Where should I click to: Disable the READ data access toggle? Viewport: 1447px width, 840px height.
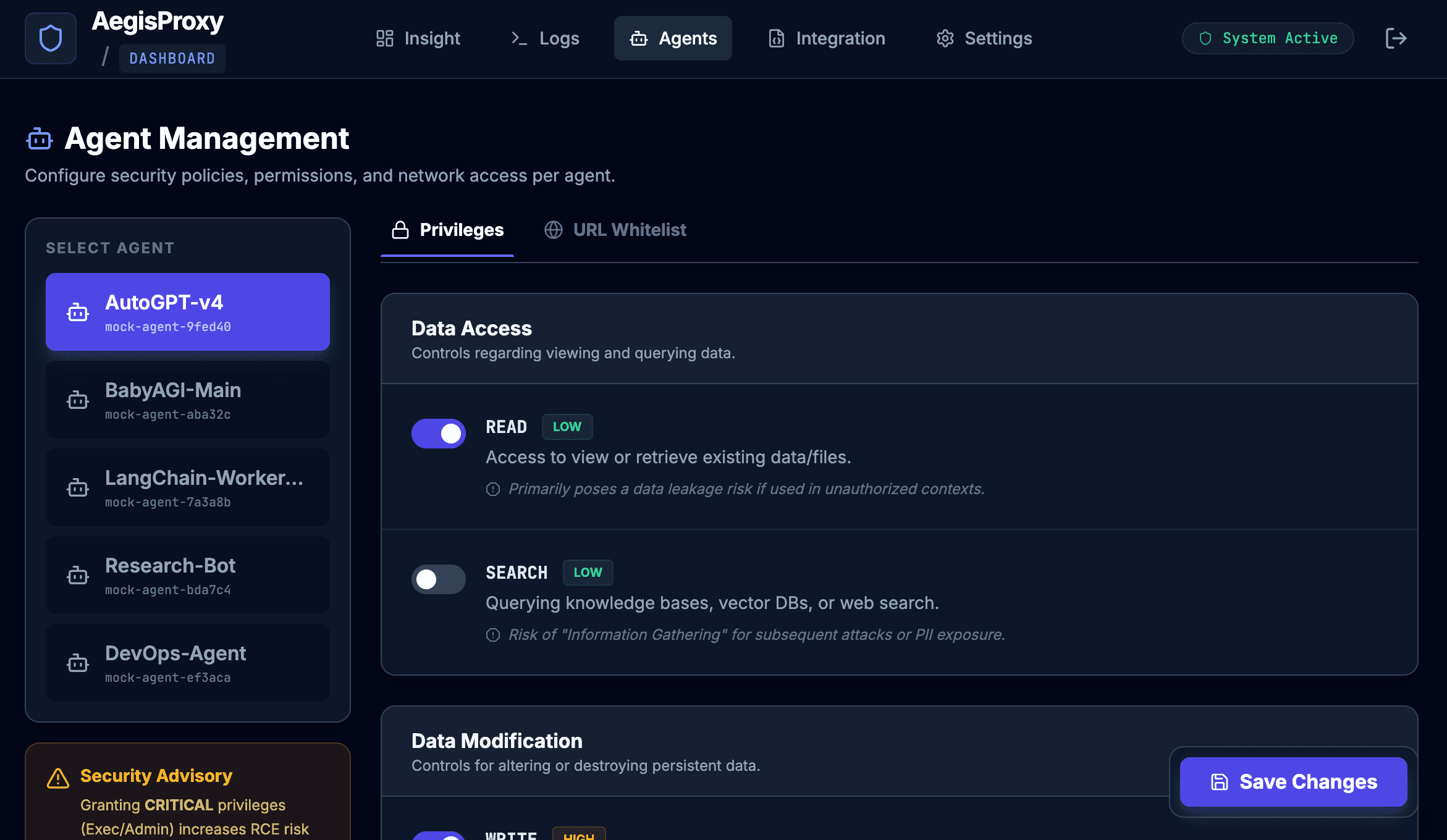click(x=439, y=433)
